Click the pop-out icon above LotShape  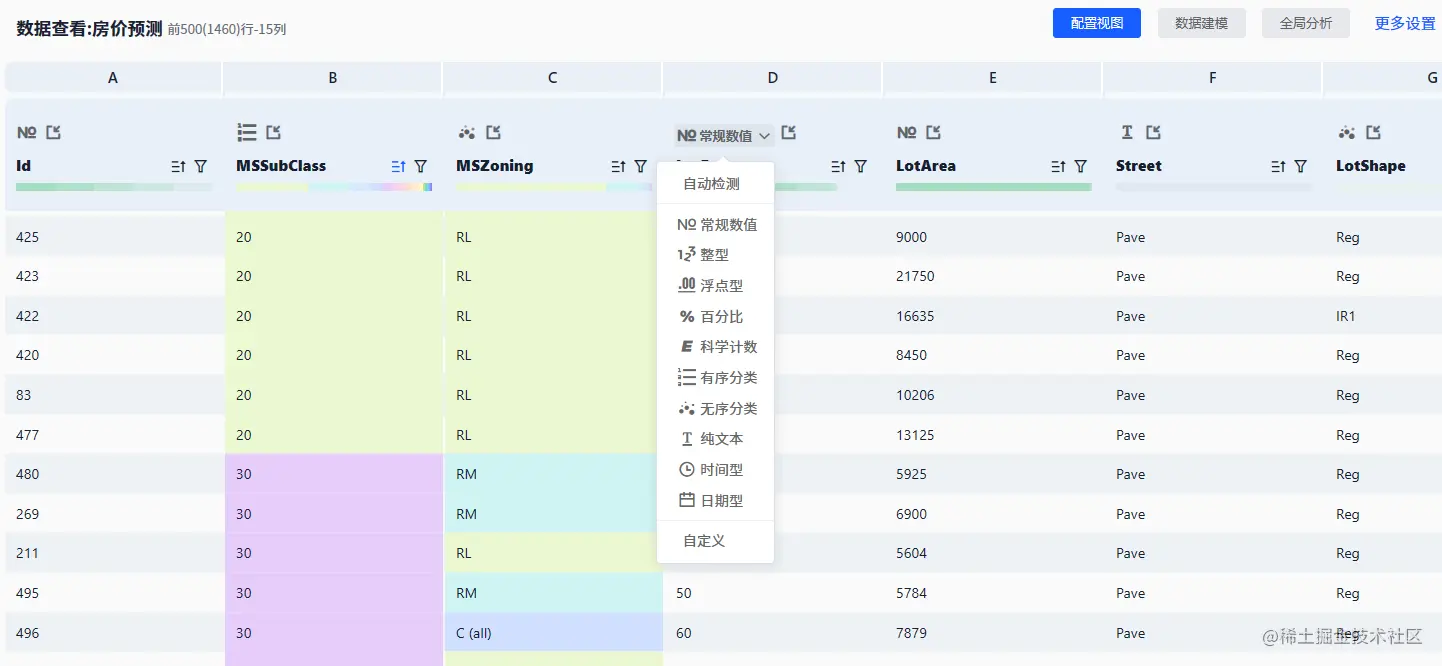pos(1373,132)
